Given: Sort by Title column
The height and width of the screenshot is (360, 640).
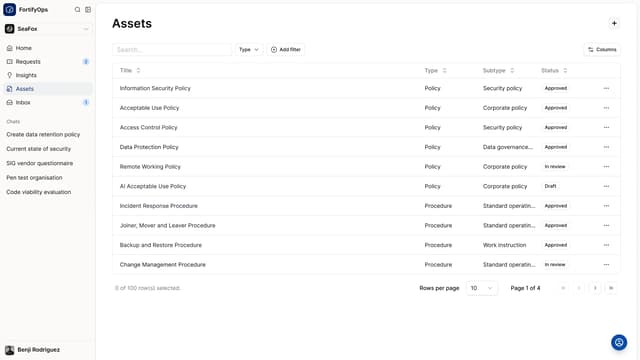Looking at the screenshot, I should click(130, 70).
